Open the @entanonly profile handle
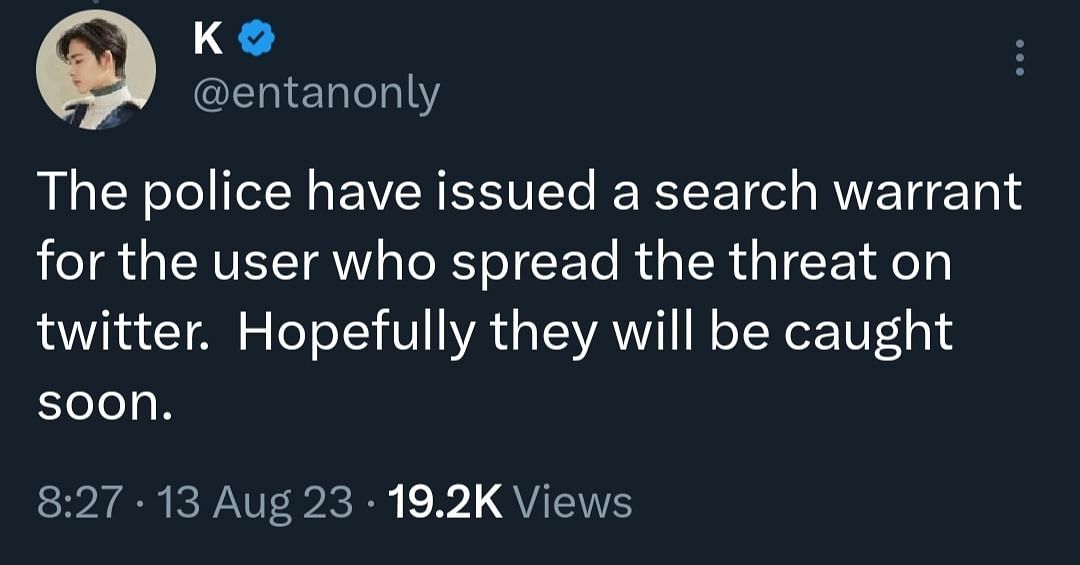 [x=316, y=94]
